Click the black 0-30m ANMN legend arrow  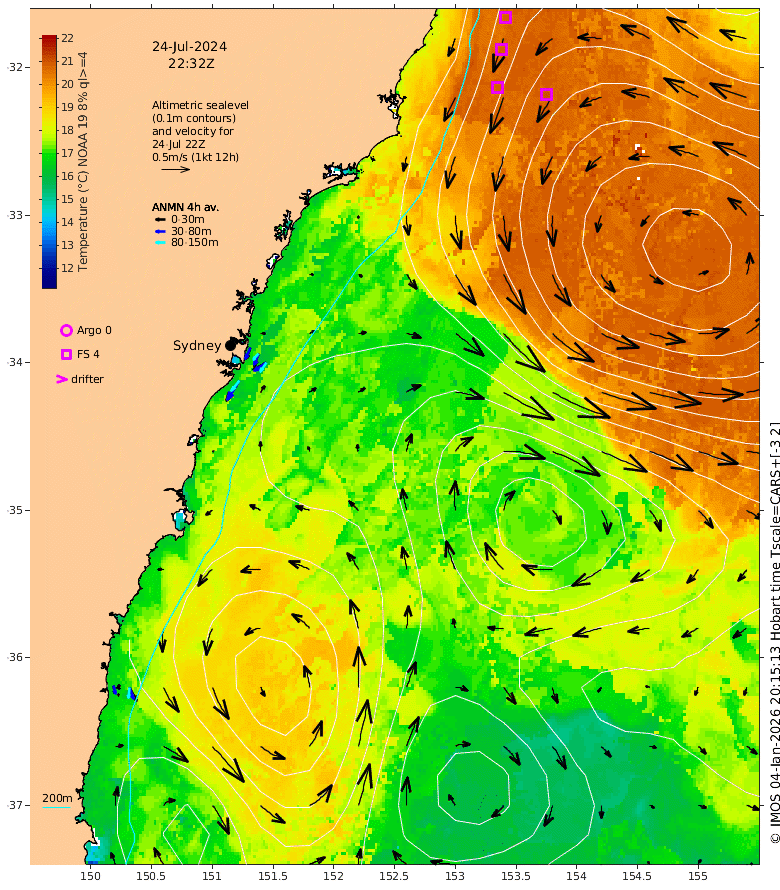(x=160, y=219)
